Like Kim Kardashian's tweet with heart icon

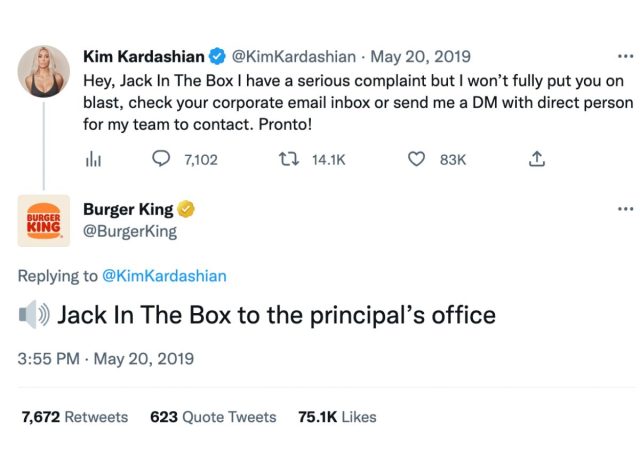point(417,159)
